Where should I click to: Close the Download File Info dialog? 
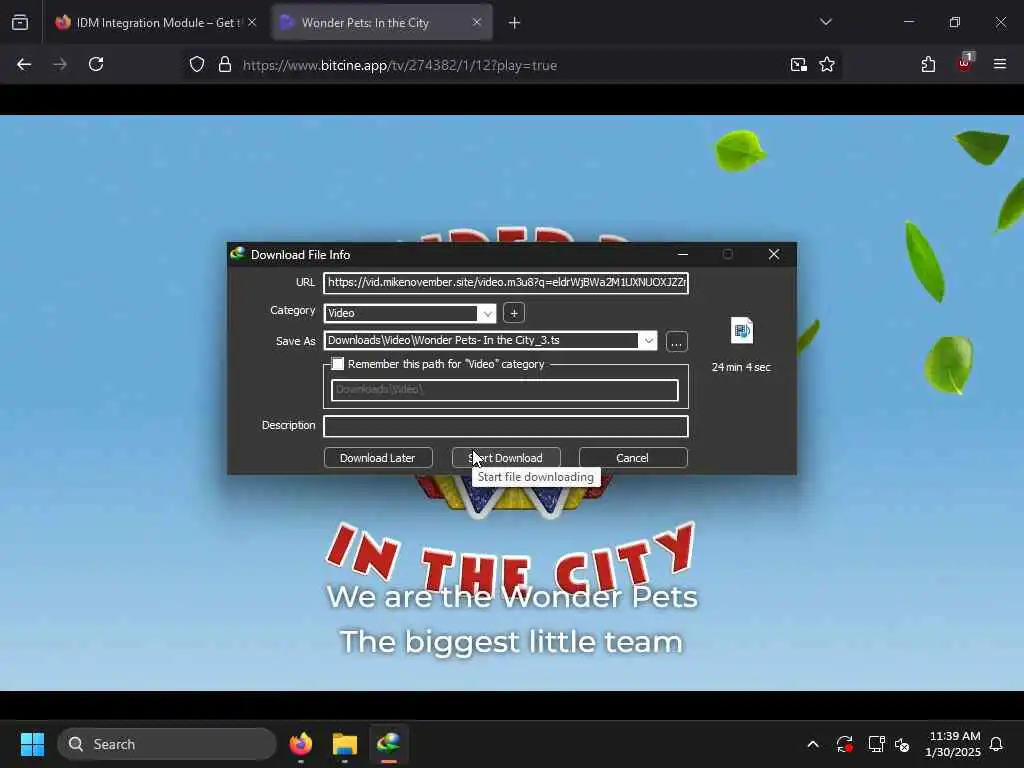774,254
